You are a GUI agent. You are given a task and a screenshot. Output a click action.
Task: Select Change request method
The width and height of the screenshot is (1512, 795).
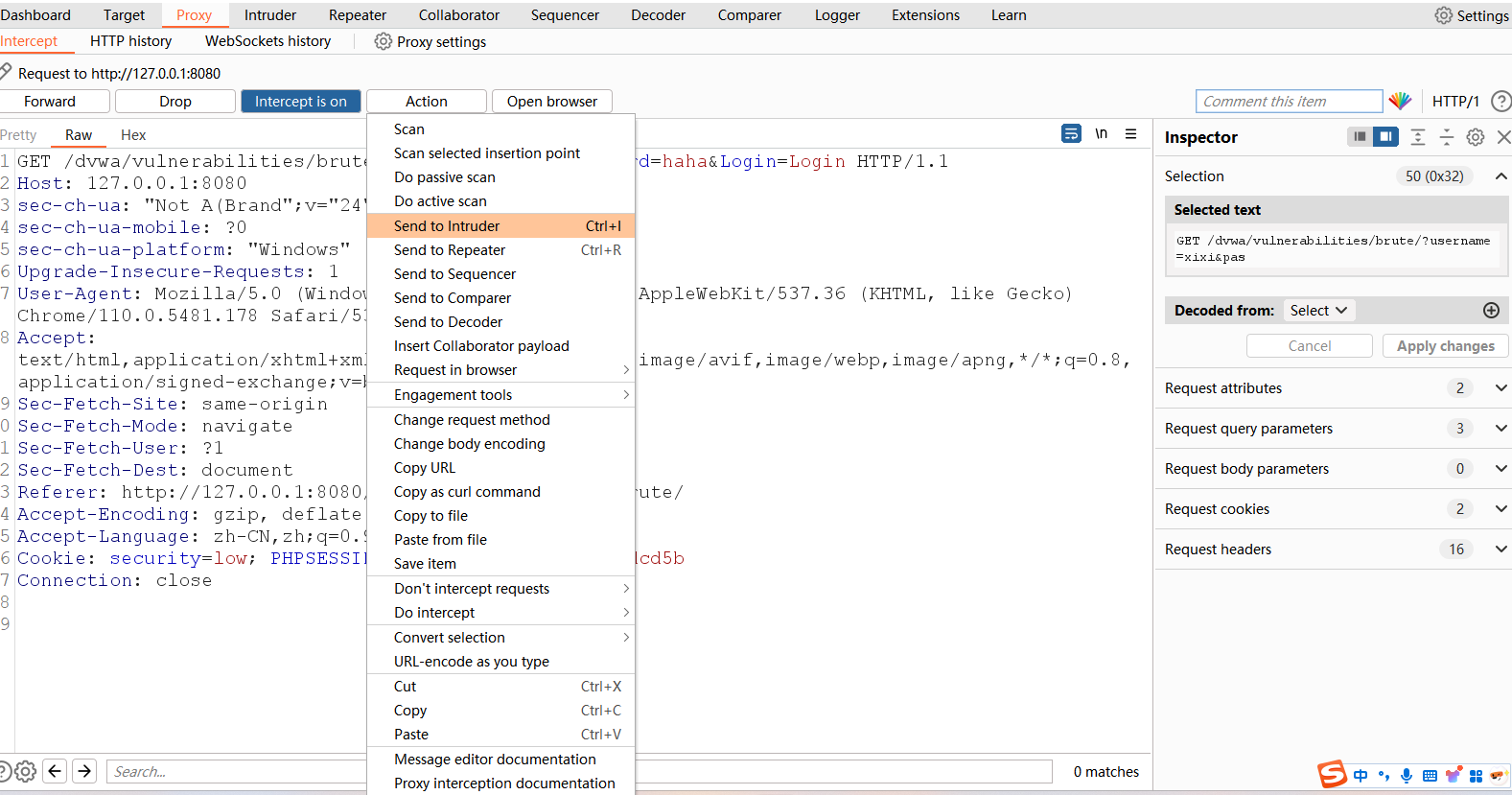click(x=500, y=419)
